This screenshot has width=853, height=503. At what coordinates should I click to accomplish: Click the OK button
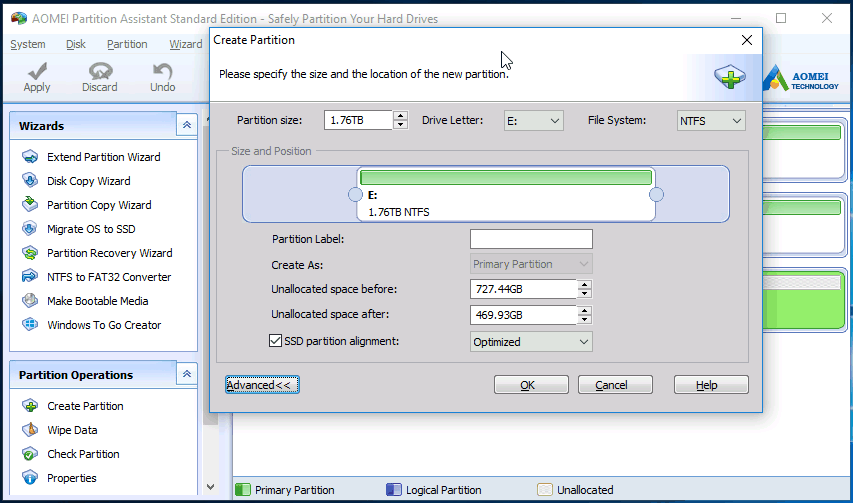tap(531, 385)
